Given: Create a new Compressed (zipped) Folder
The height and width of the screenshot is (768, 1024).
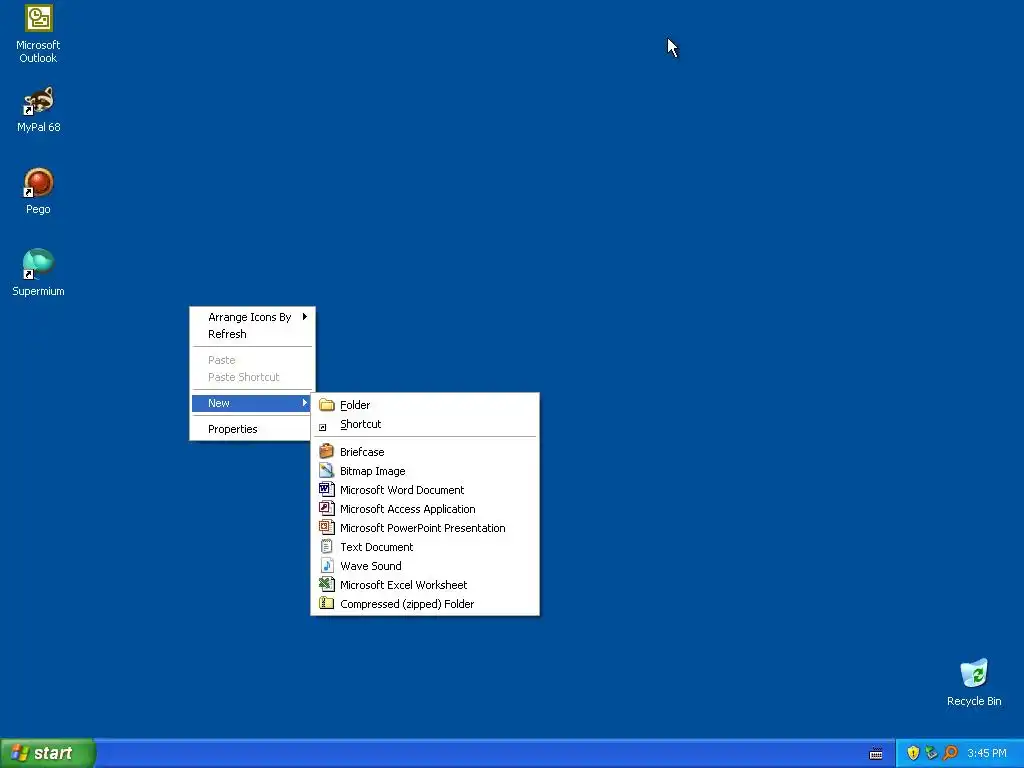Looking at the screenshot, I should [425, 603].
